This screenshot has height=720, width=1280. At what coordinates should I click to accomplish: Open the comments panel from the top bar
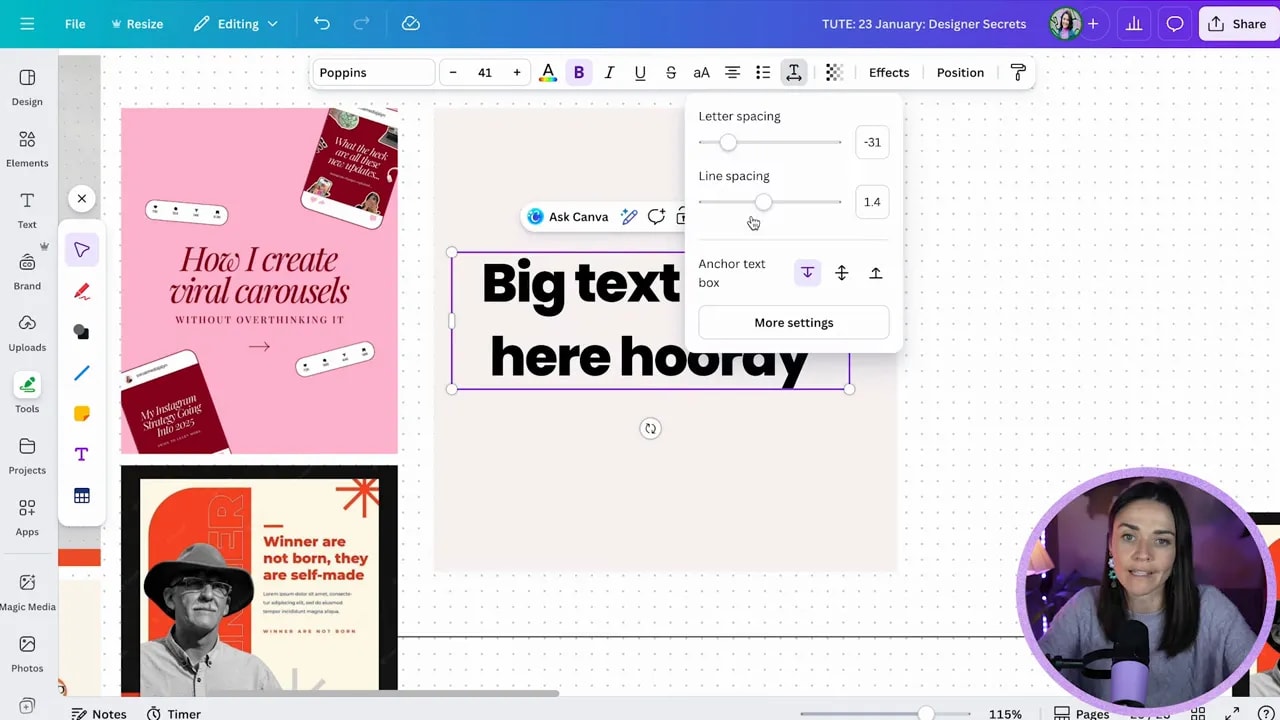coord(1175,23)
